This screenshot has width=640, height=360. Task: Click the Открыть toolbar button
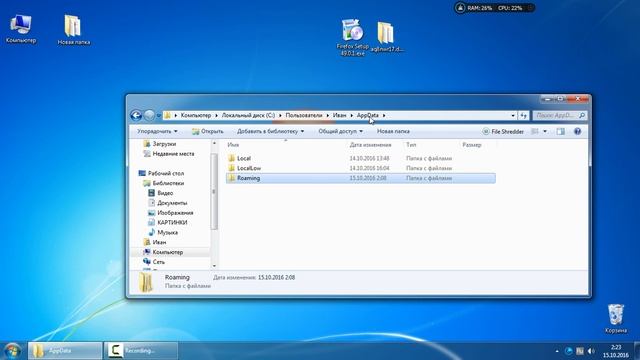pyautogui.click(x=207, y=131)
